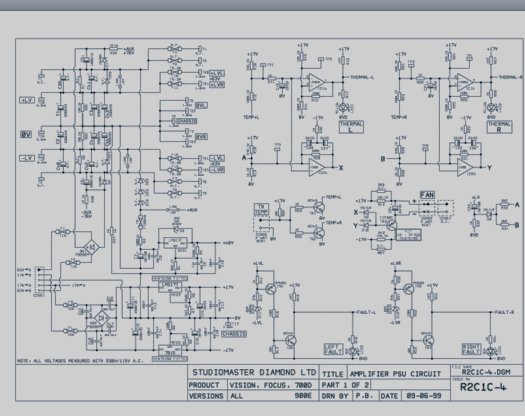Select the boxed -LVL output label
The image size is (525, 416).
(217, 158)
